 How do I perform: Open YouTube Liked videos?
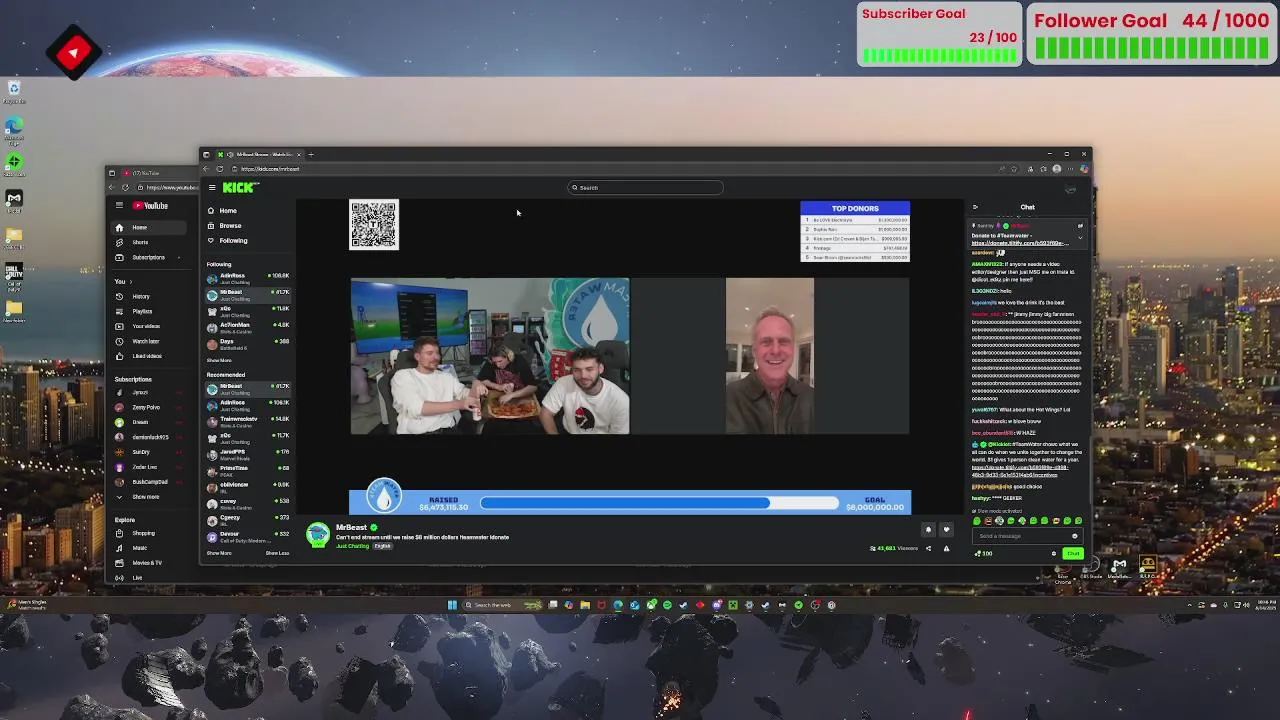[147, 356]
